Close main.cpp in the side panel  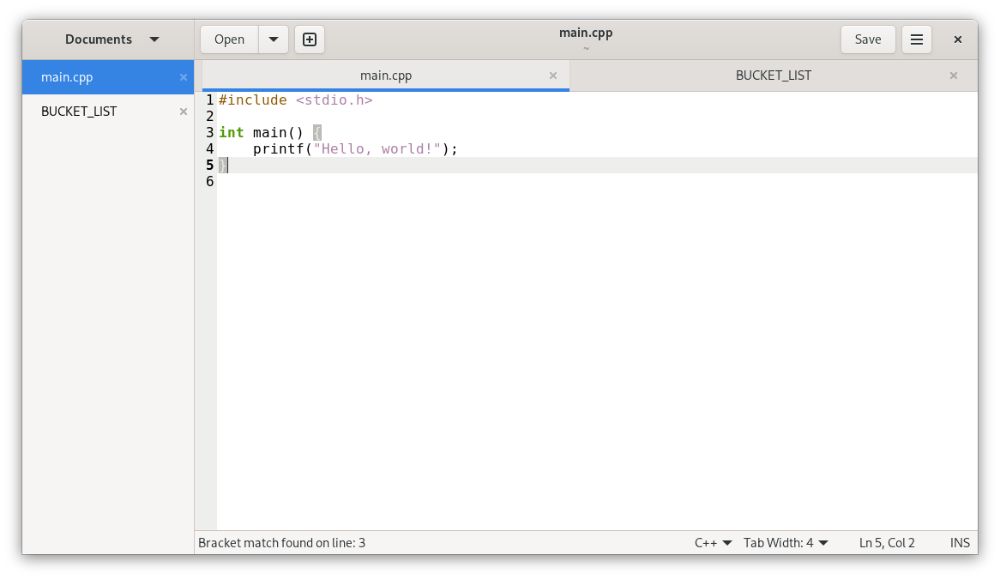coord(183,77)
